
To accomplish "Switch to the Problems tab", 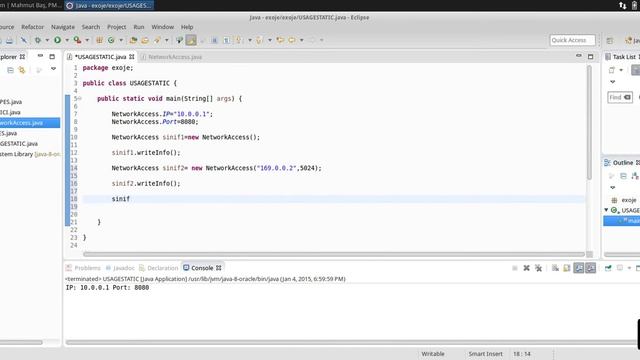I will 83,268.
